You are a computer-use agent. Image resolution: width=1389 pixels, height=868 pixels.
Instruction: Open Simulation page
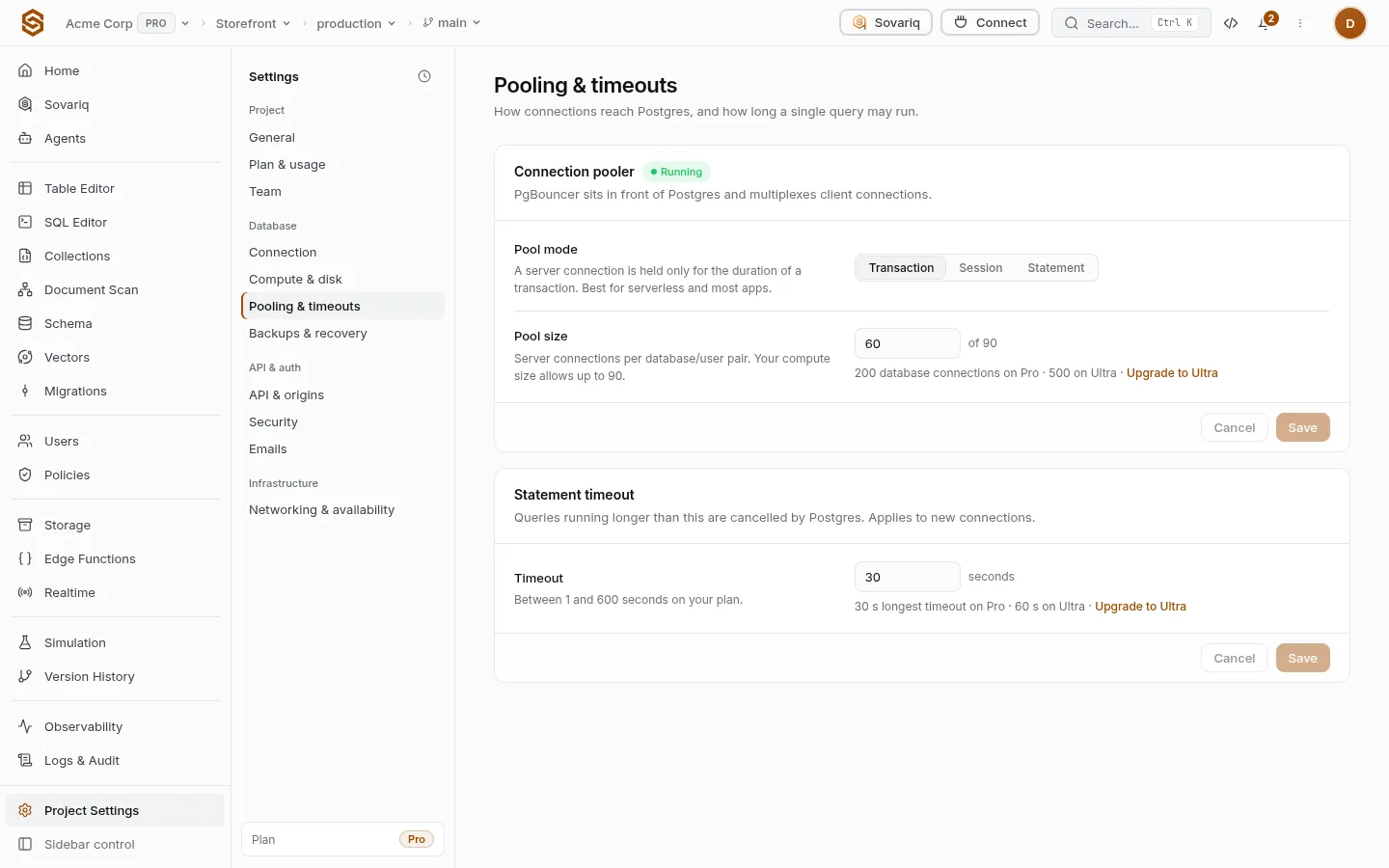click(116, 642)
